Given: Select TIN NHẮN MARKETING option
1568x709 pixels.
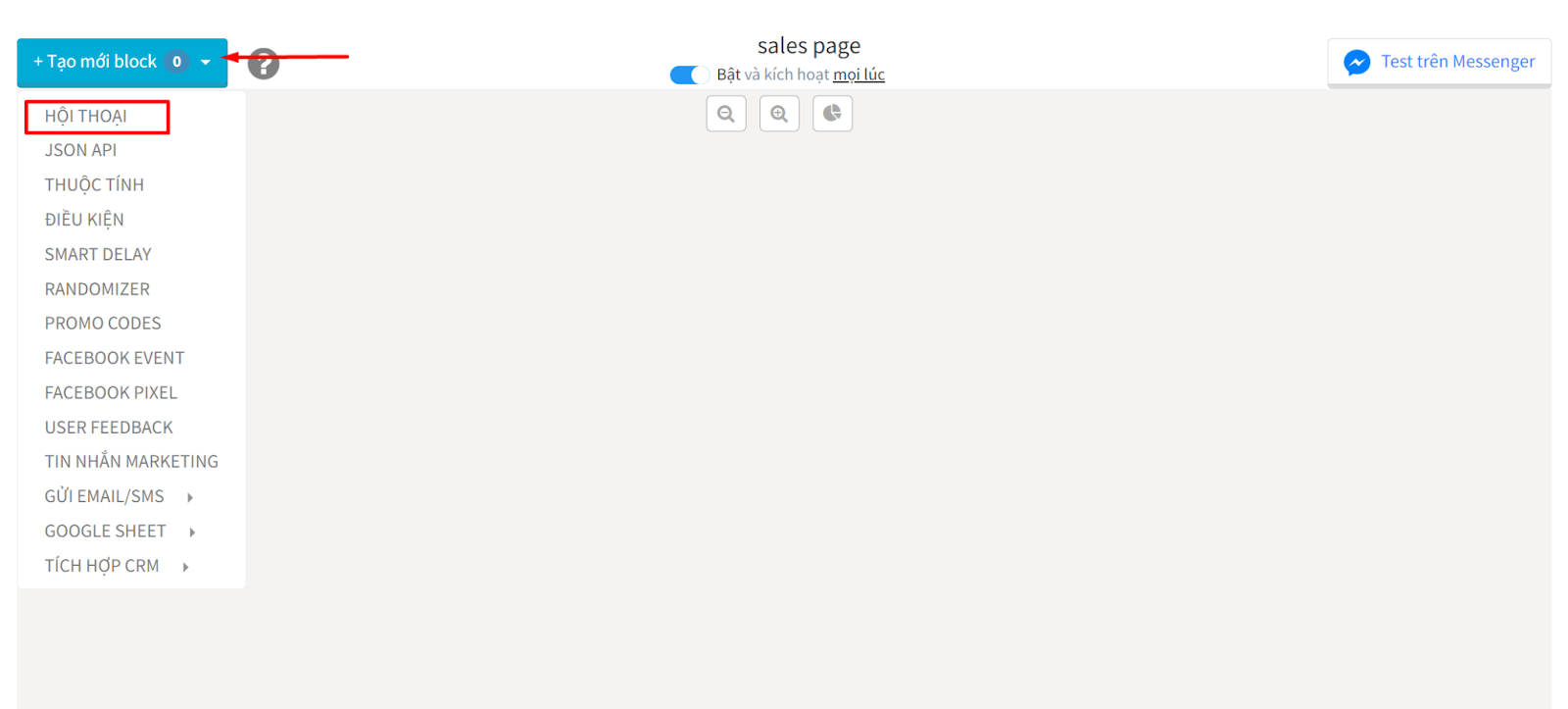Looking at the screenshot, I should 131,461.
